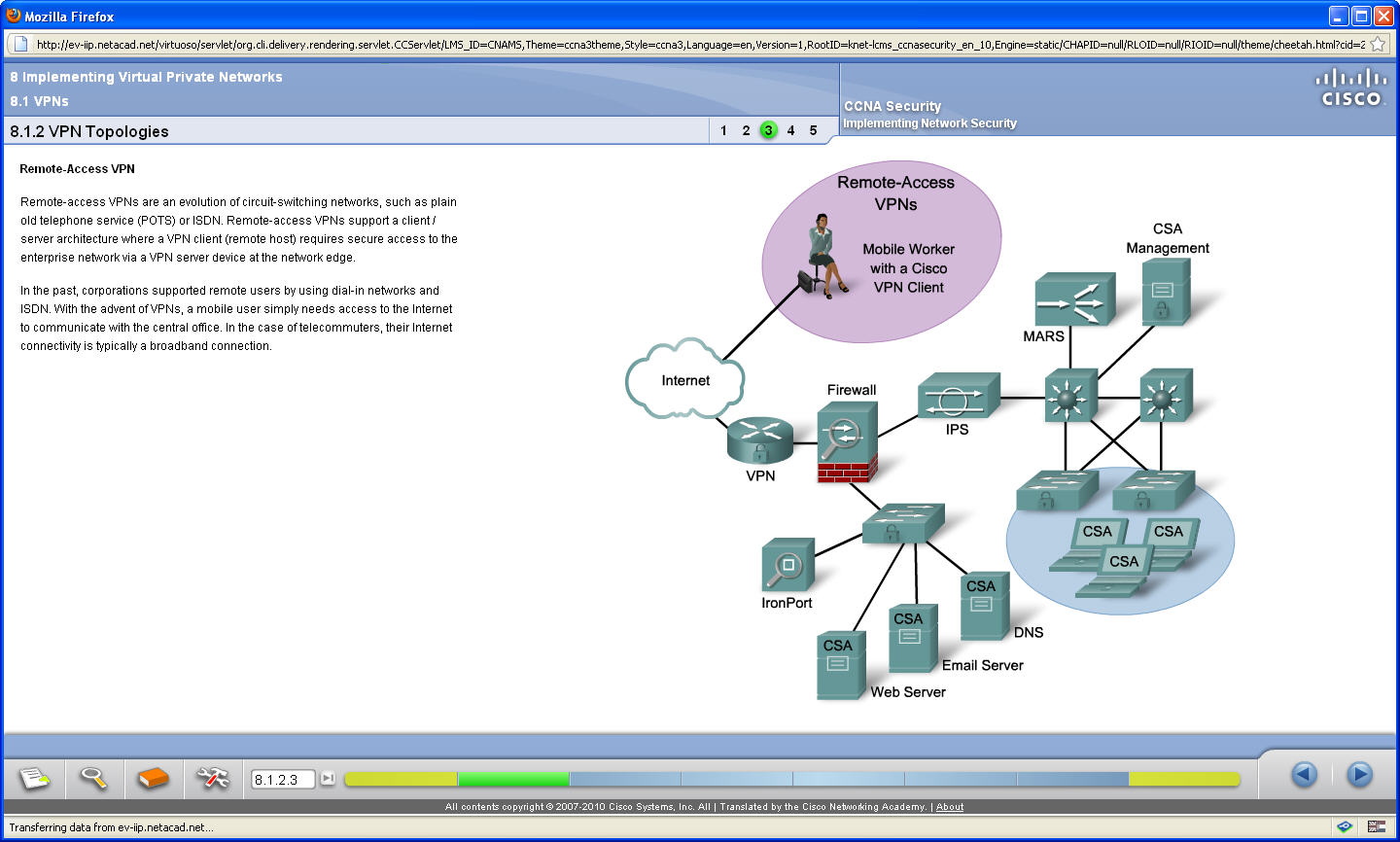Jump to page 5 of section 8.1.2
Viewport: 1400px width, 842px height.
click(x=813, y=130)
